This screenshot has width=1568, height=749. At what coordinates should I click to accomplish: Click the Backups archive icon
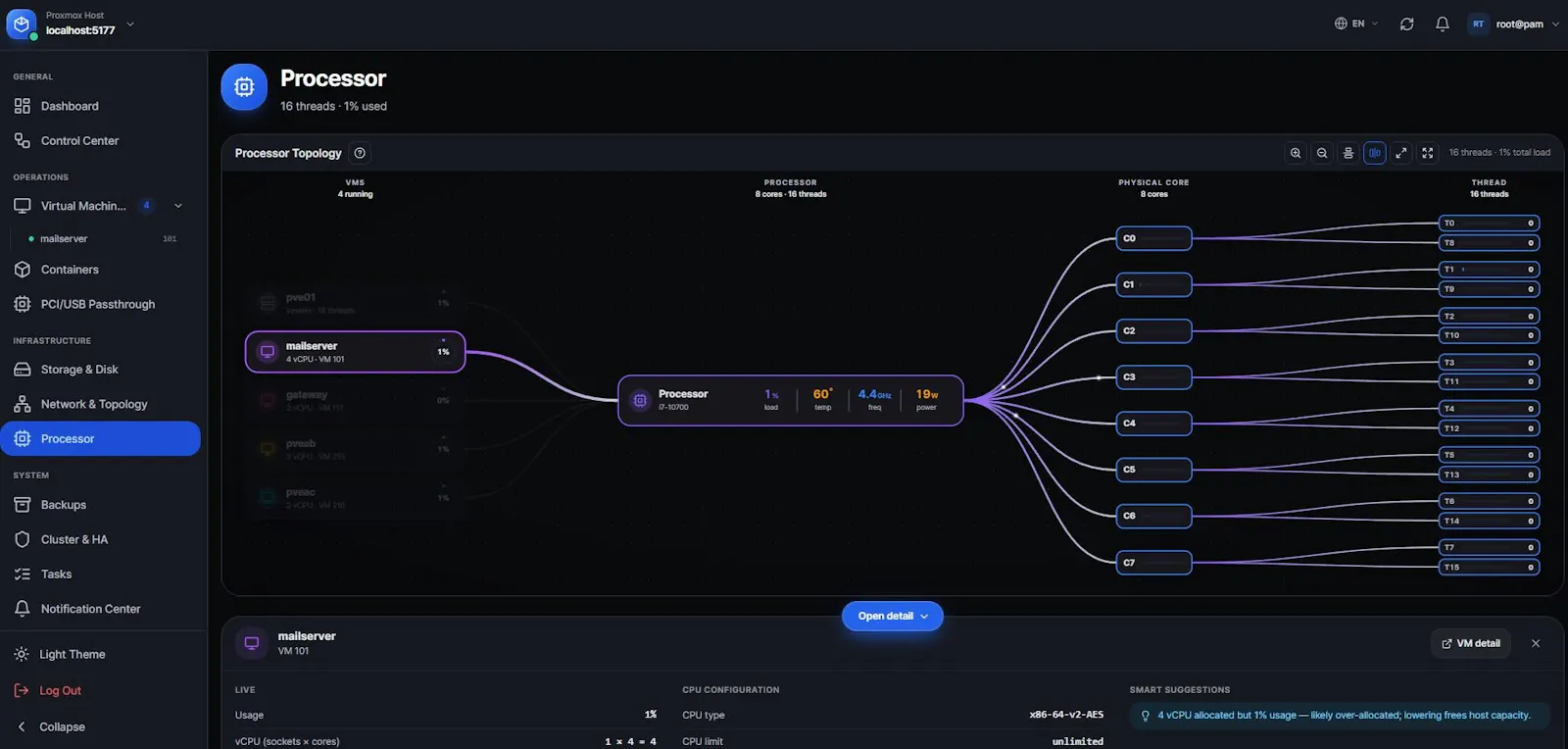tap(23, 505)
